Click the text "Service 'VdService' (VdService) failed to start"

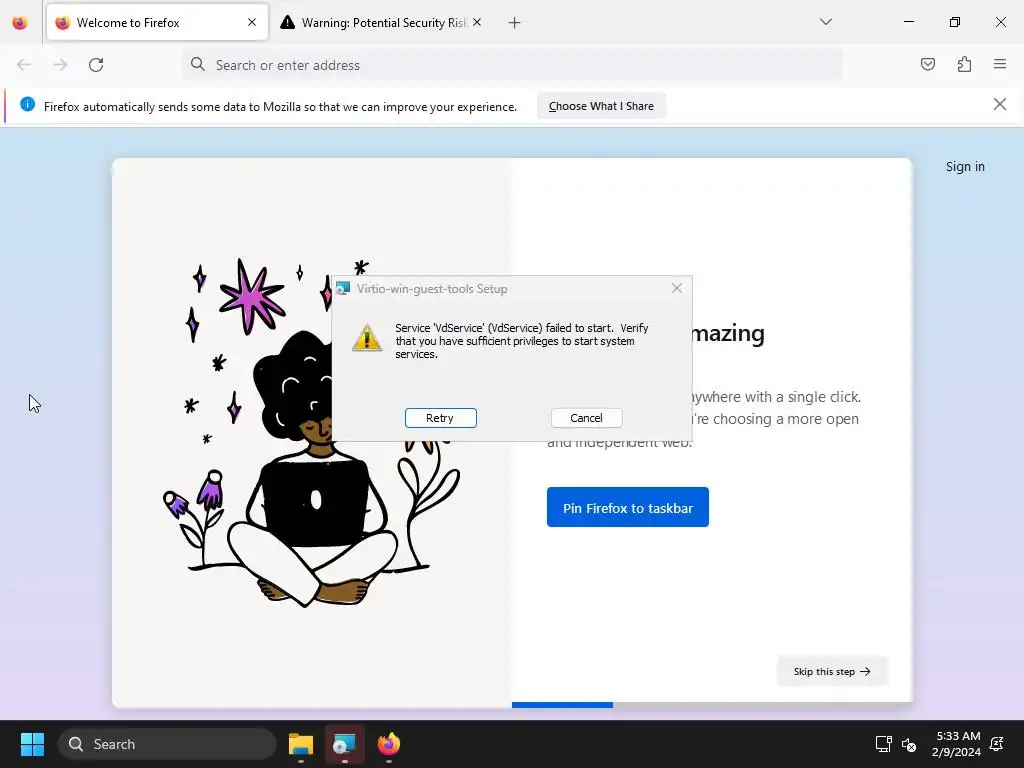click(504, 328)
